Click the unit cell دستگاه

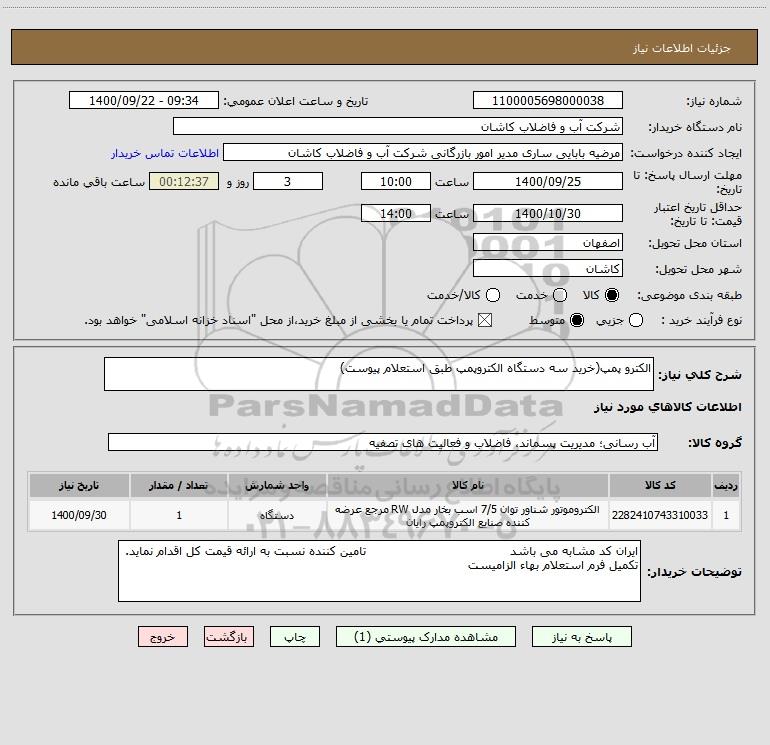pyautogui.click(x=277, y=515)
